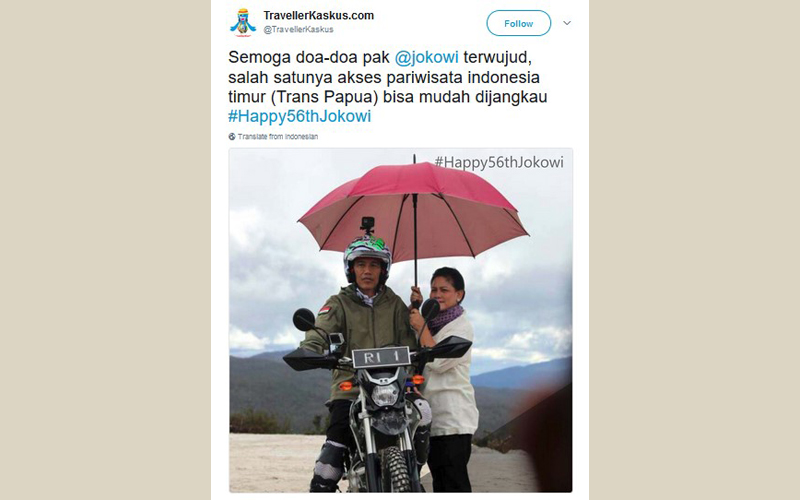
Task: Click the Indonesian flag patch on the jacket
Action: [x=325, y=310]
